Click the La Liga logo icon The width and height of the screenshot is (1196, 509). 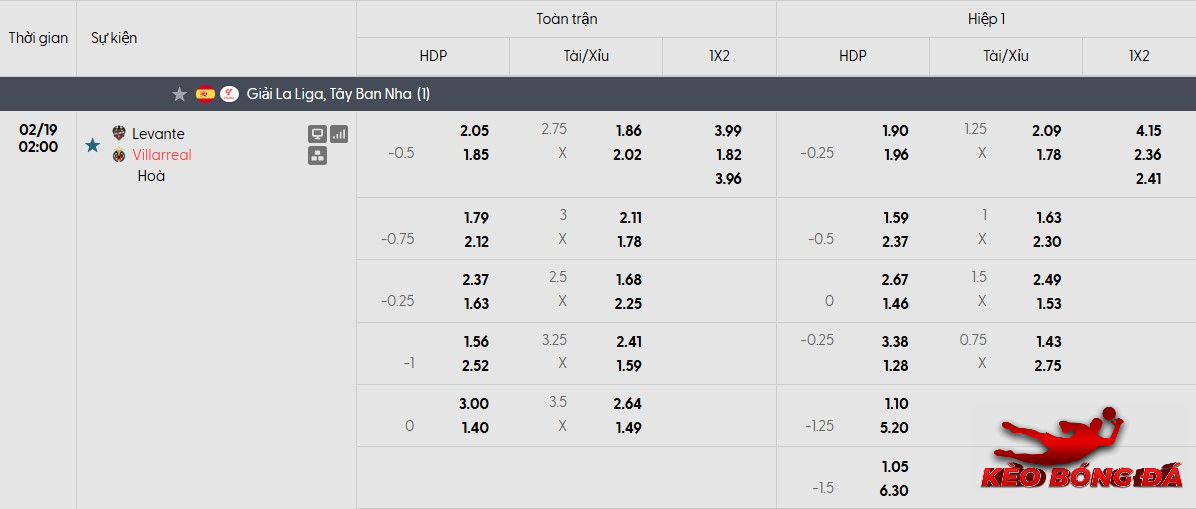pyautogui.click(x=229, y=94)
